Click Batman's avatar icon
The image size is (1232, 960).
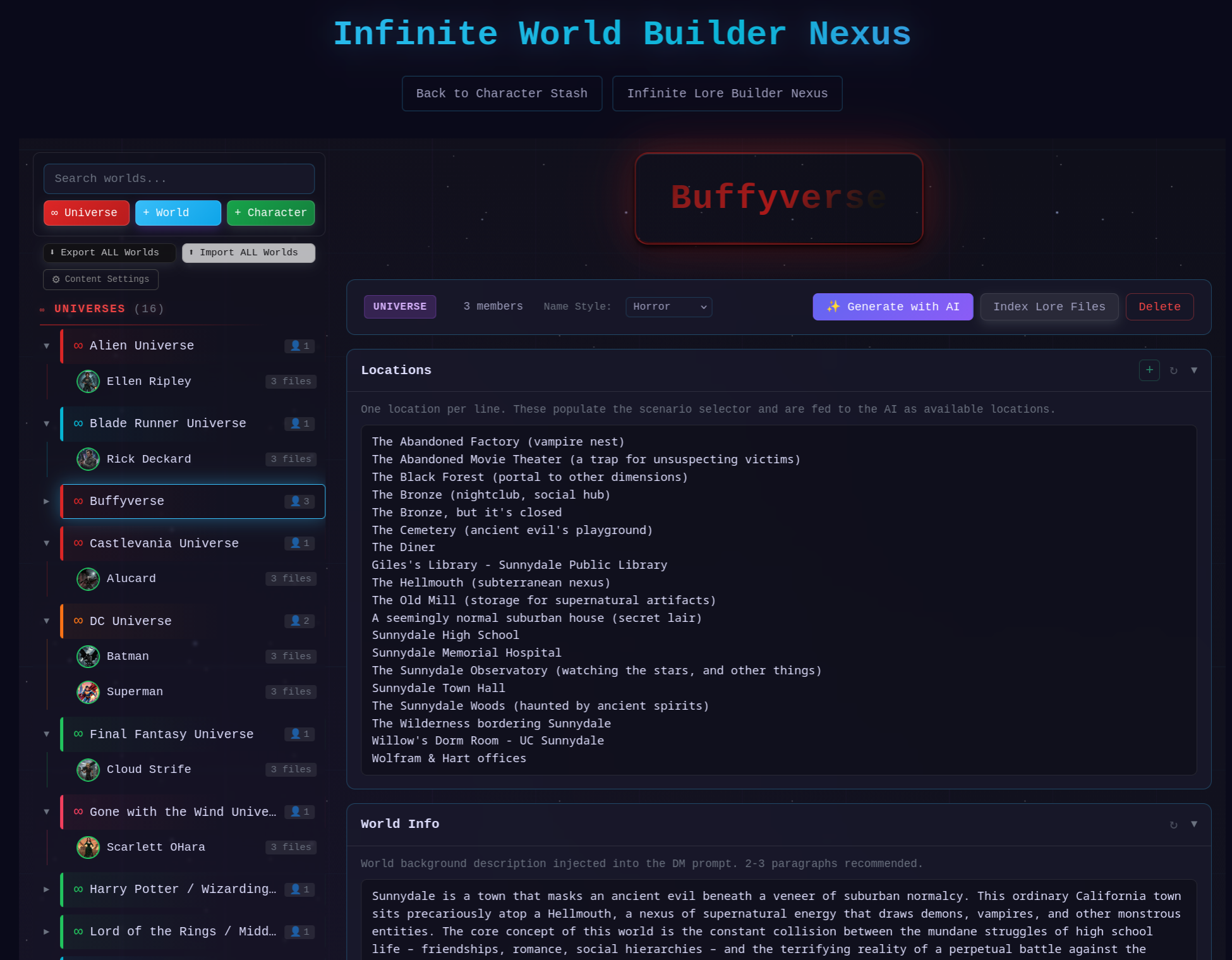pos(88,657)
